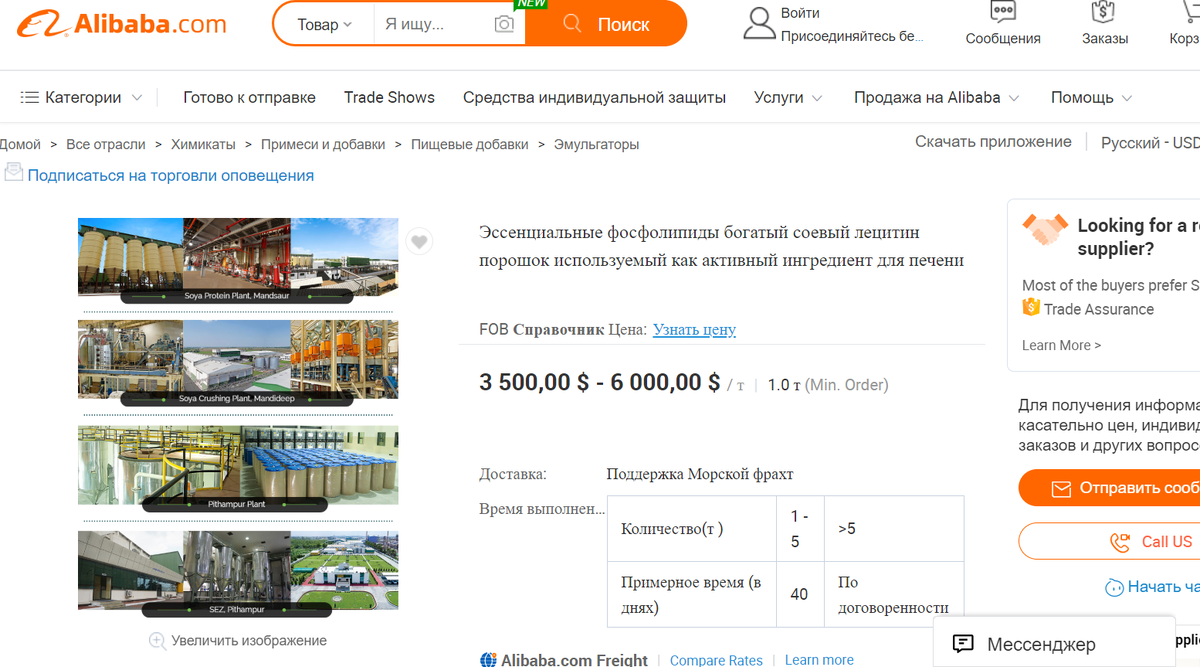Click the Trade Assurance shield icon

coord(1031,308)
